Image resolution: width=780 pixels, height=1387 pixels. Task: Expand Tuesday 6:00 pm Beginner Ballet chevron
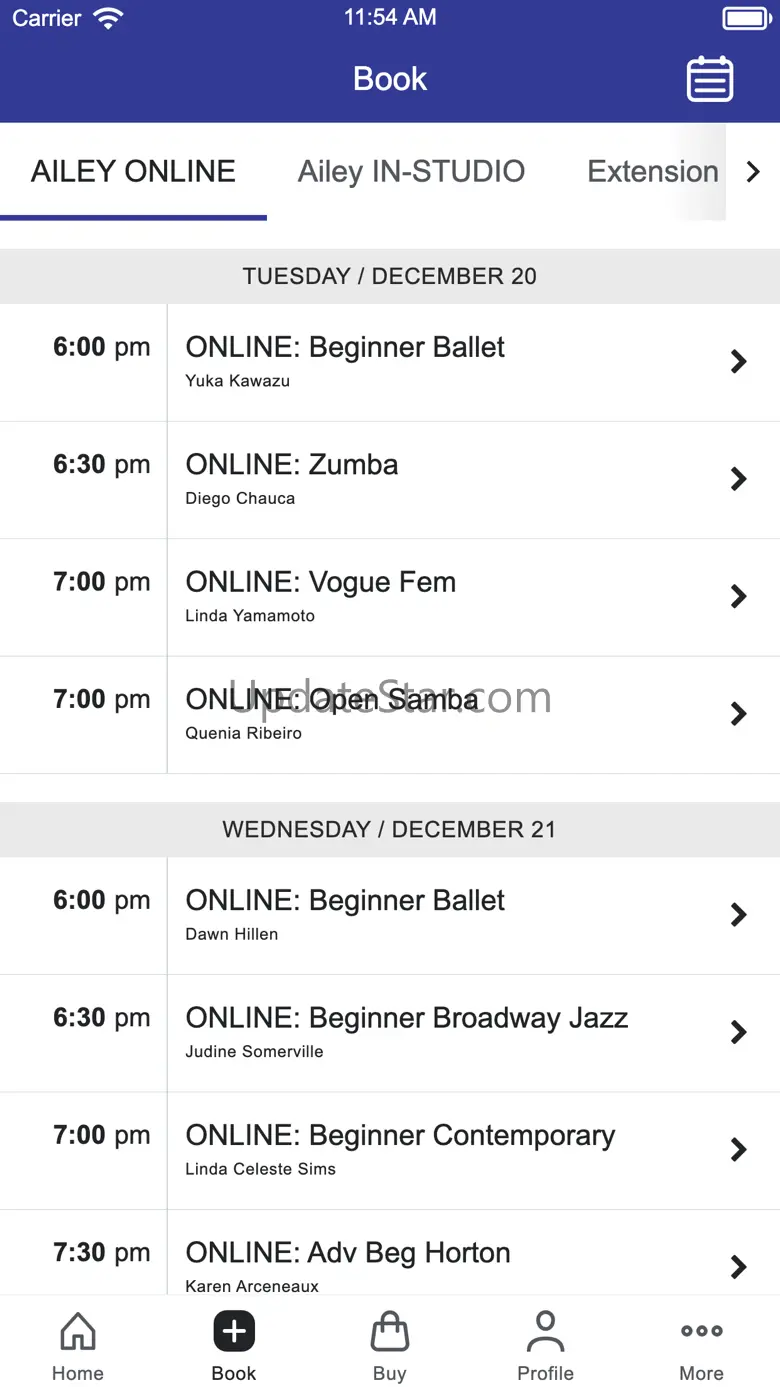point(739,362)
